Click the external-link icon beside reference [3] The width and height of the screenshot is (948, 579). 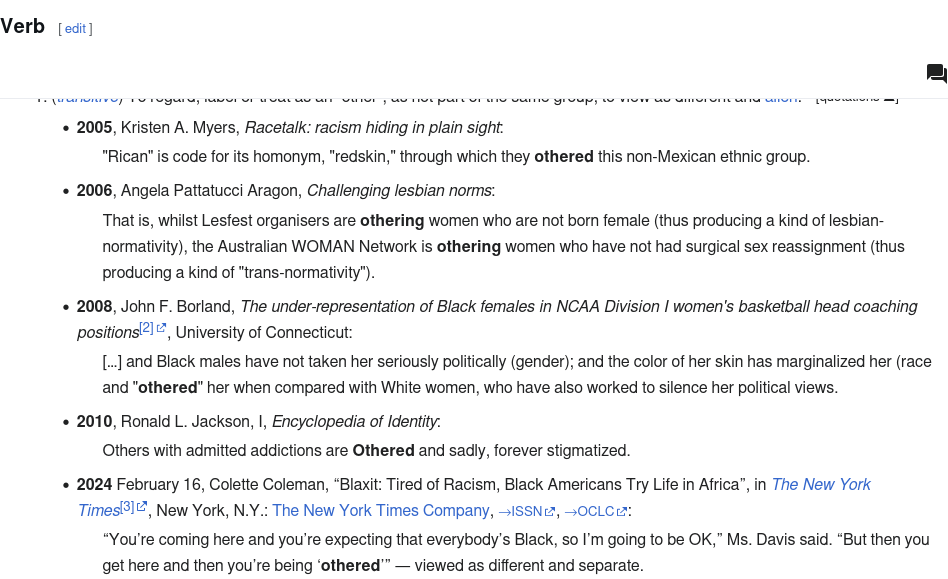pyautogui.click(x=141, y=506)
